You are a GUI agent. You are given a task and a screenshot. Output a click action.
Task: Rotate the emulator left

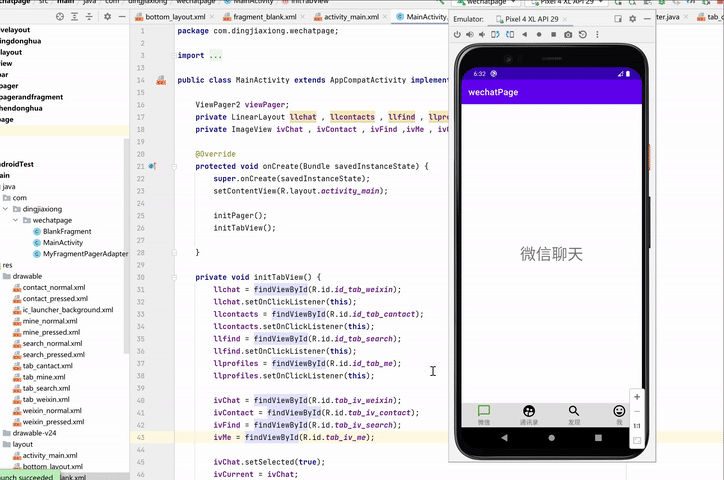point(495,35)
